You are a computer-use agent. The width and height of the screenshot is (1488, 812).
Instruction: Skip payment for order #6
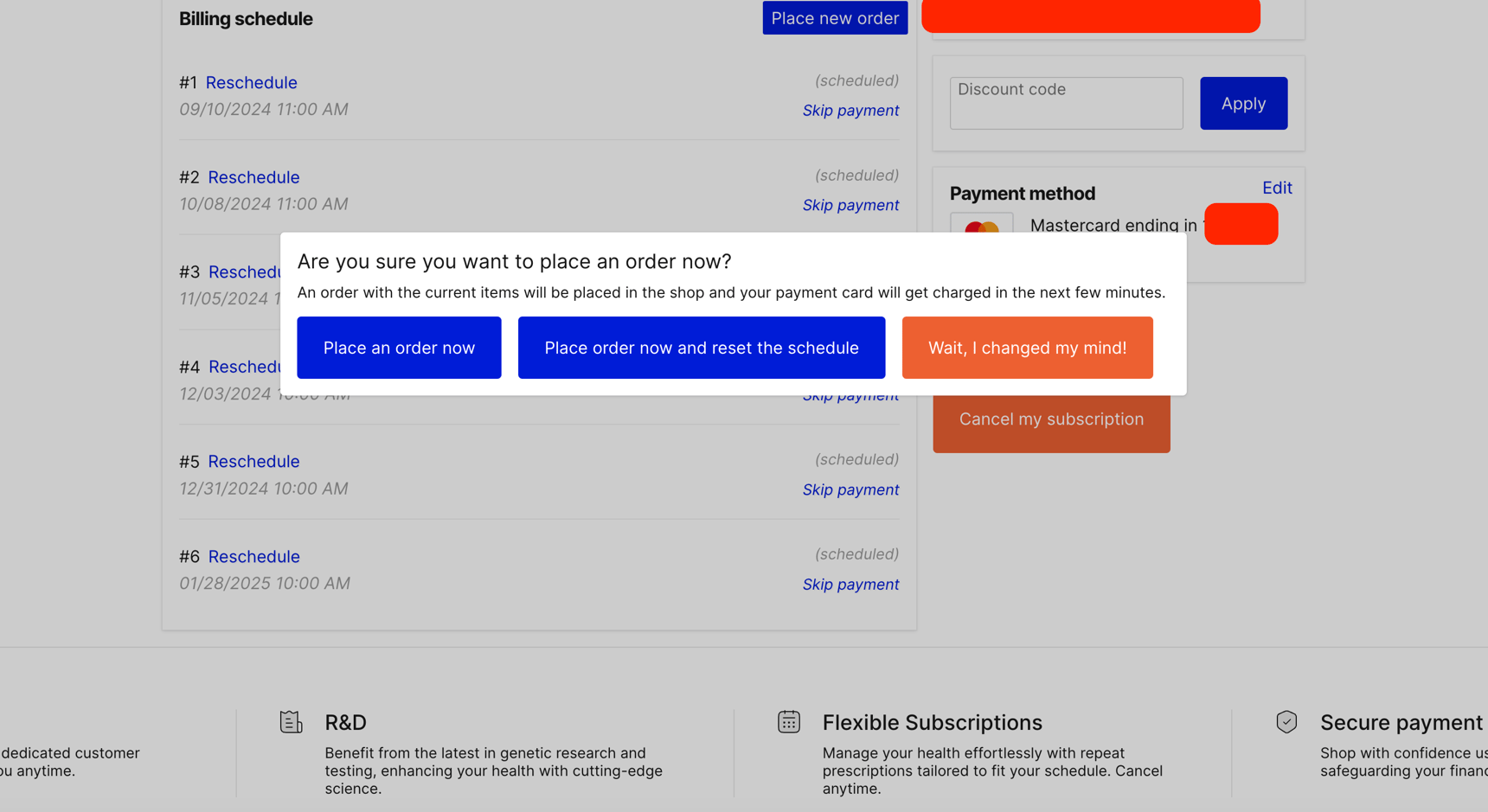point(850,584)
